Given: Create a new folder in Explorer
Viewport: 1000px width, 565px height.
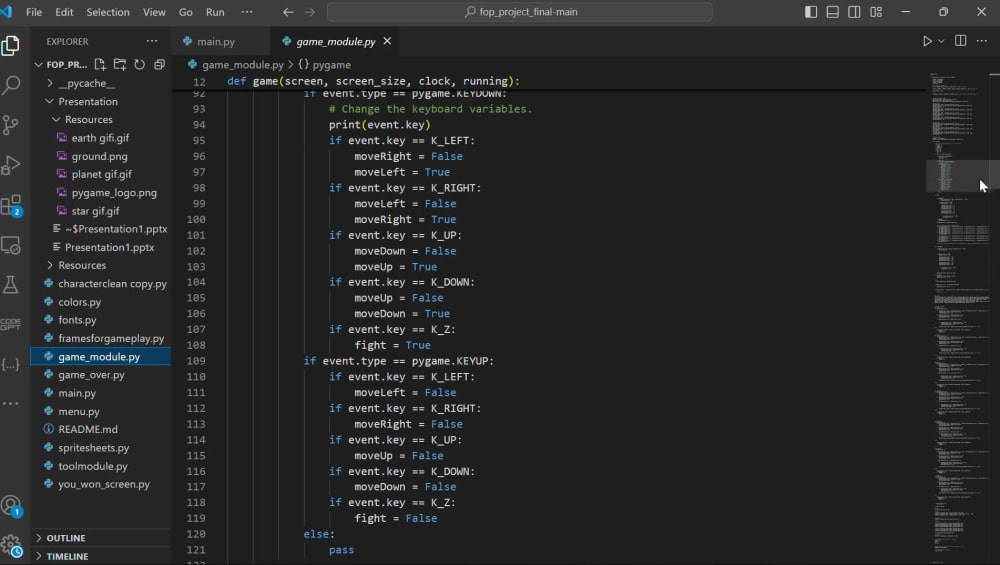Looking at the screenshot, I should click(x=120, y=64).
